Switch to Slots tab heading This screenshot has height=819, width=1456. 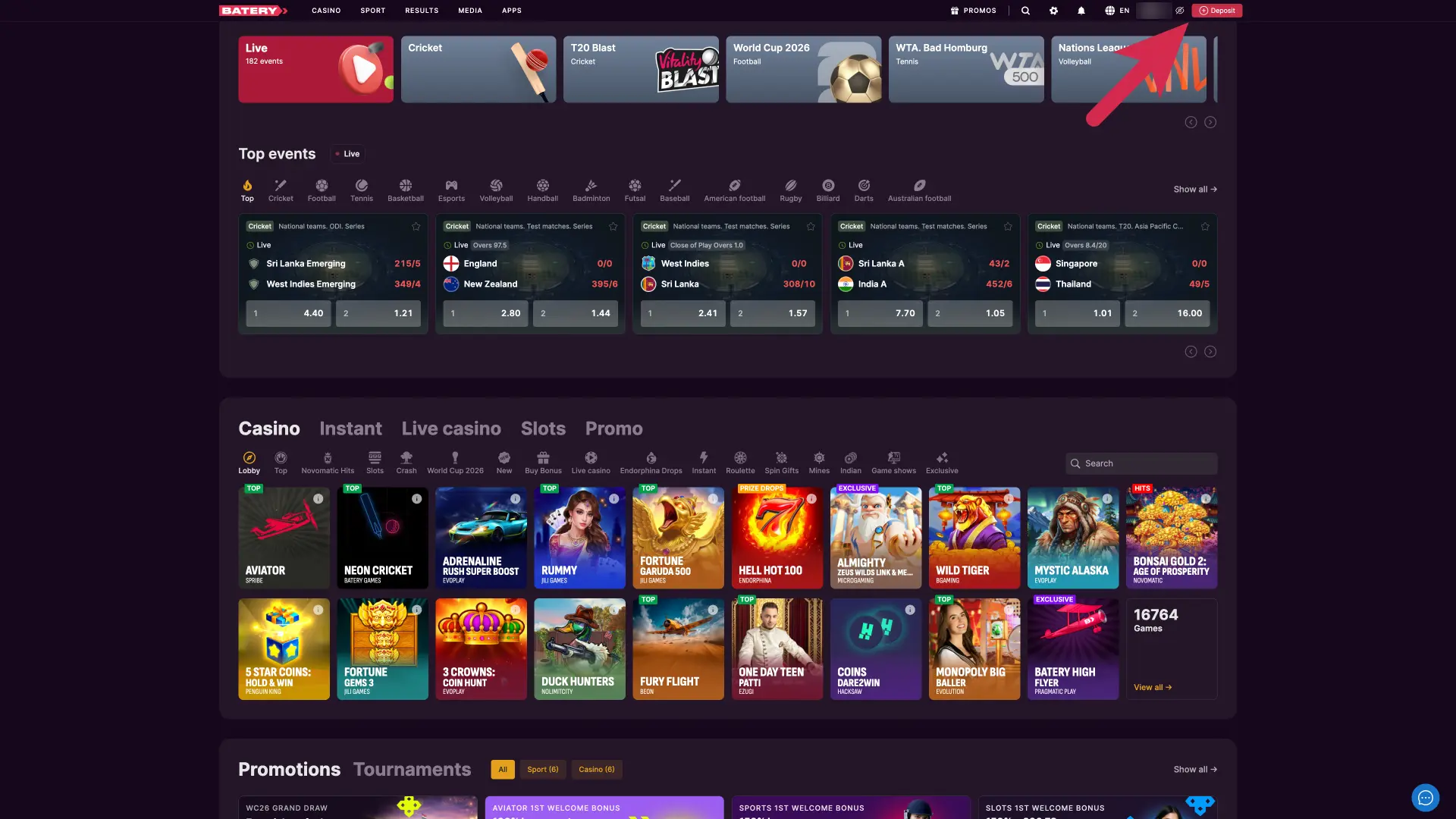pyautogui.click(x=543, y=428)
